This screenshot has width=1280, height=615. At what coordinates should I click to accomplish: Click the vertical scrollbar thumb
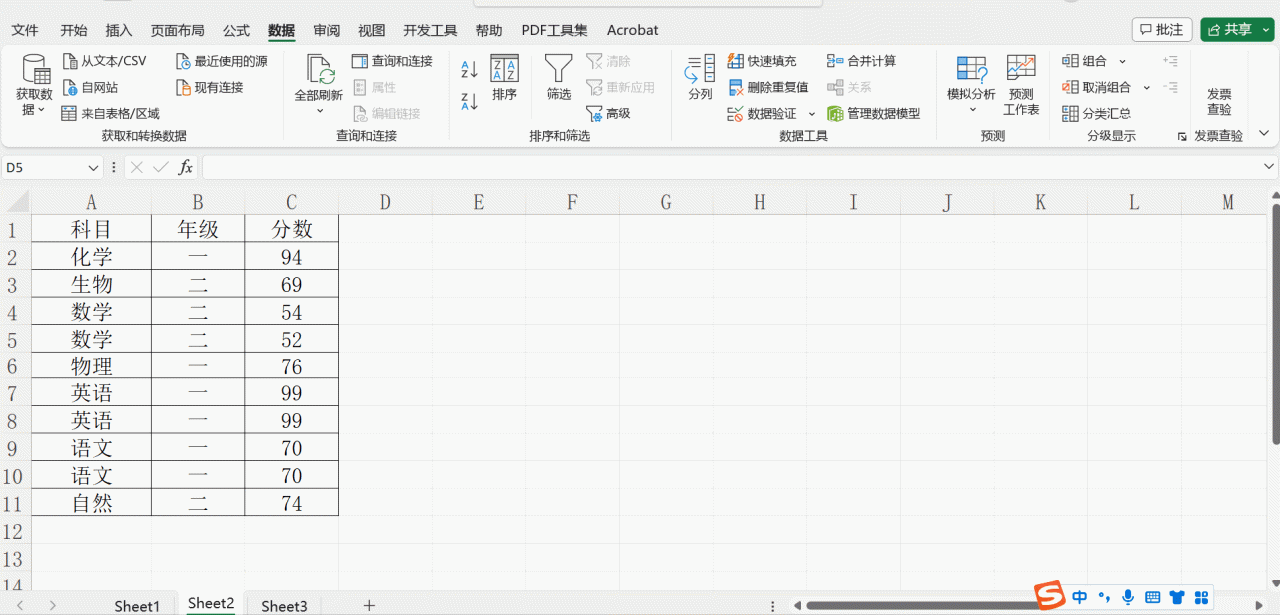point(1275,322)
